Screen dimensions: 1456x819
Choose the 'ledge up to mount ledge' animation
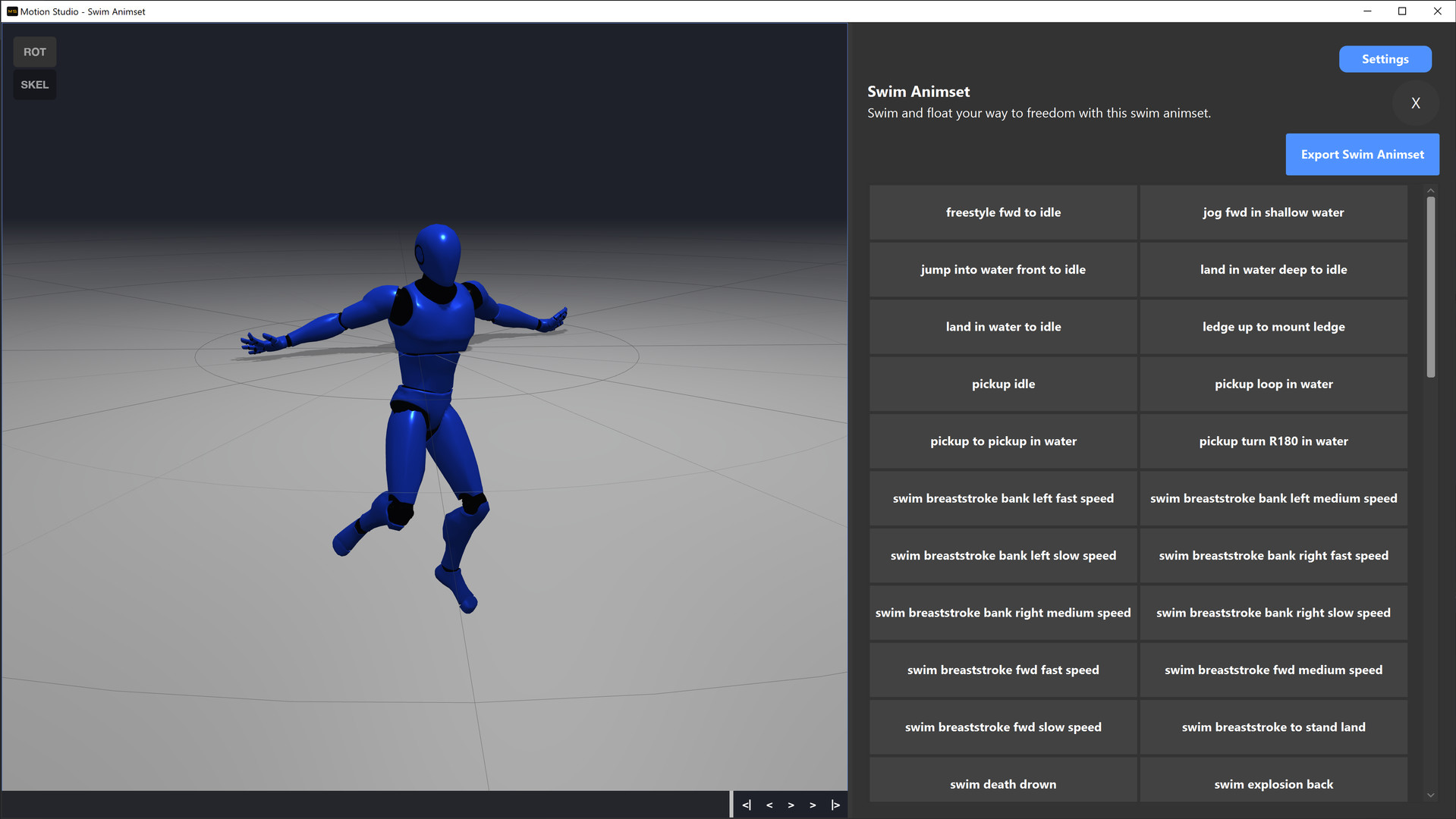(1273, 326)
